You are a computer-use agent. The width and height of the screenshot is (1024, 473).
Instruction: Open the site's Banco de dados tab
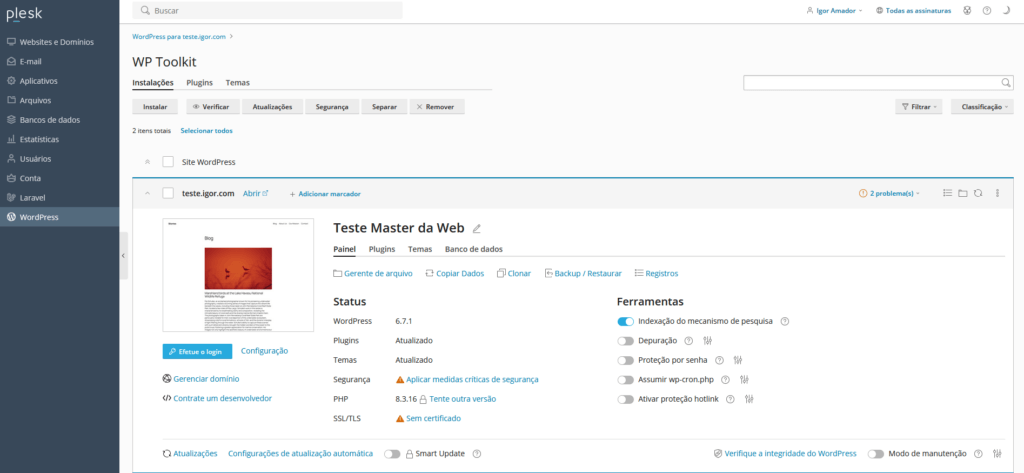click(473, 249)
